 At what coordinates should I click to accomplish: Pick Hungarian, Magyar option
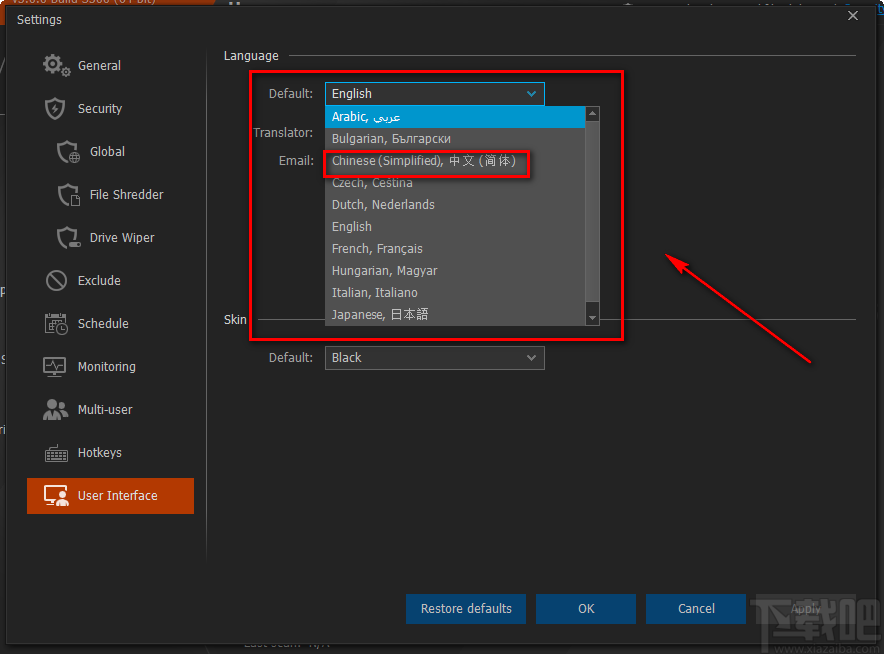point(455,271)
